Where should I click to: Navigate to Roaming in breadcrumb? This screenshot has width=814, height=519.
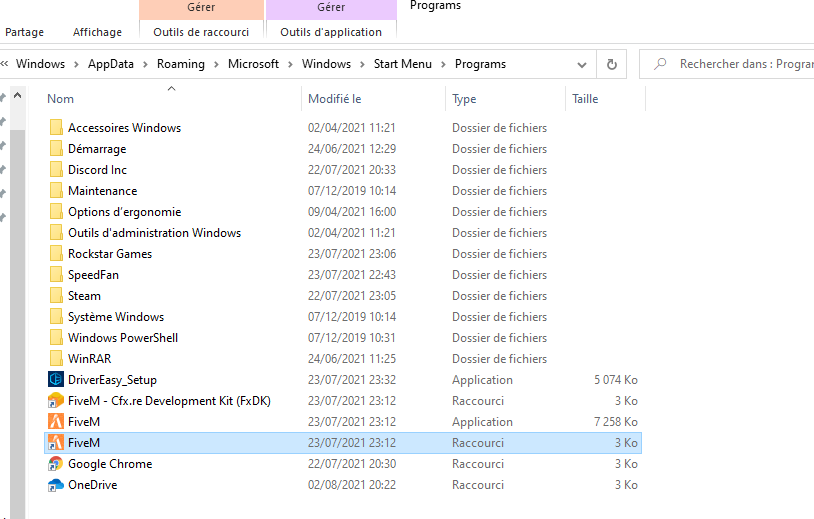click(x=181, y=64)
